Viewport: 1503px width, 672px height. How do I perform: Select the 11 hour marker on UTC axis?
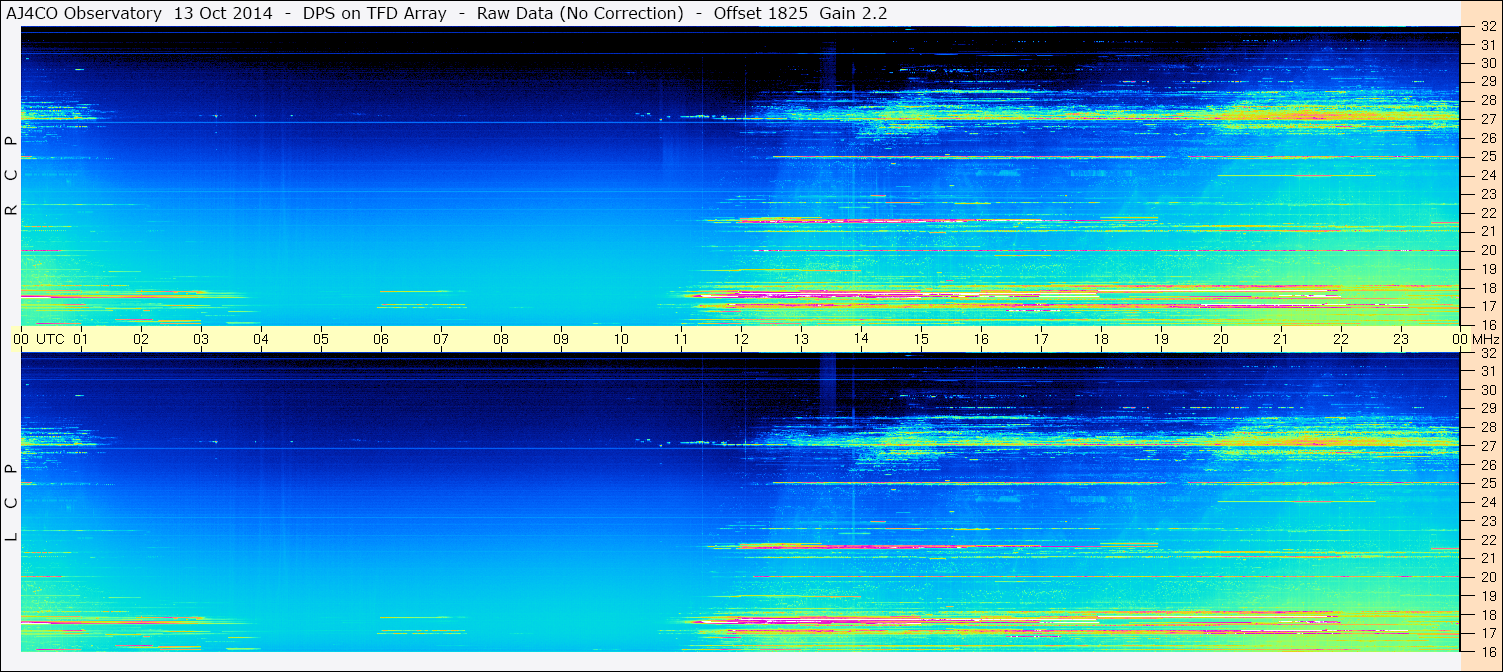(681, 340)
